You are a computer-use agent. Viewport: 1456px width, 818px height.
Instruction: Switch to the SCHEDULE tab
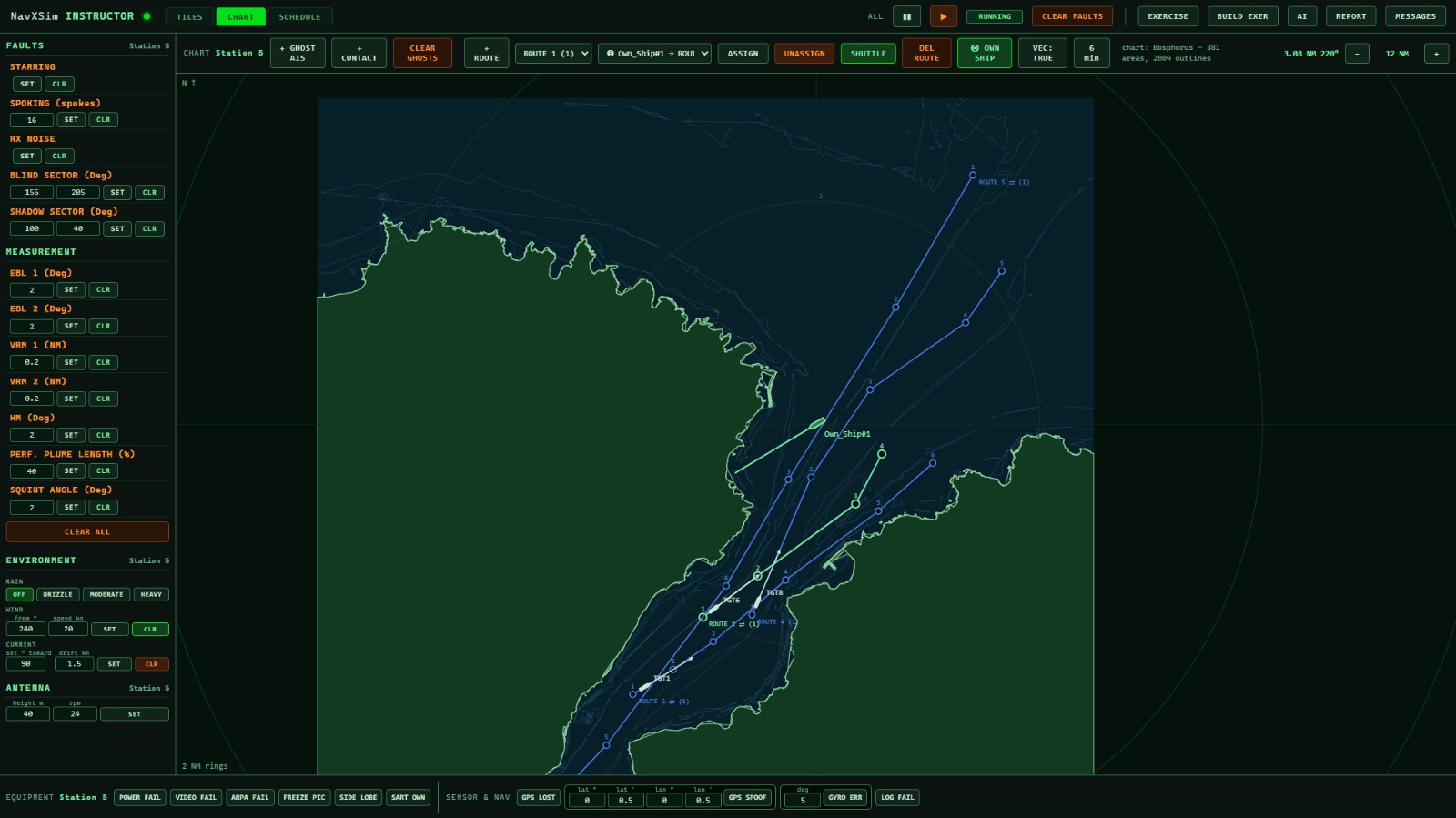click(299, 16)
